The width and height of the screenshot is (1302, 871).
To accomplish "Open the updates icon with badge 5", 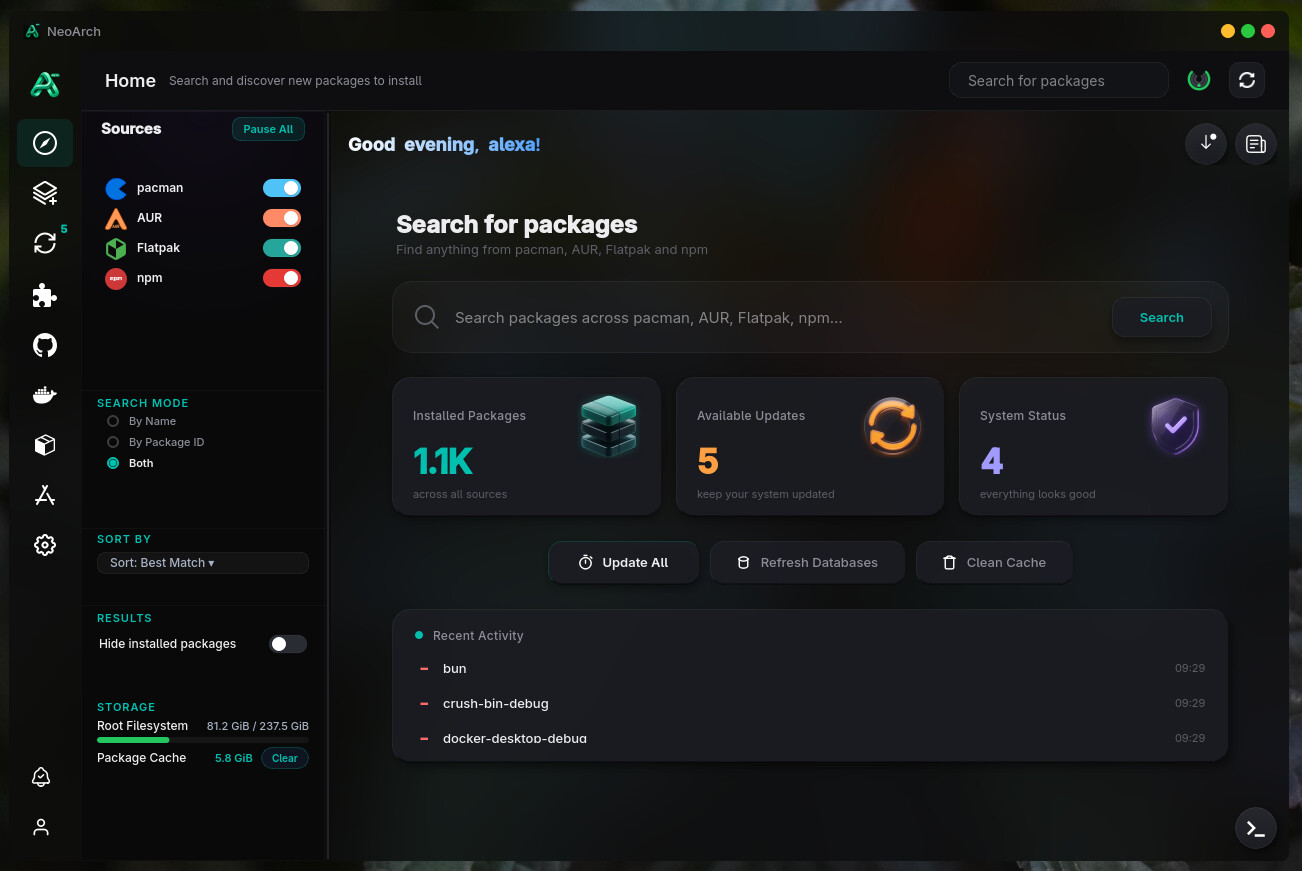I will (x=44, y=242).
